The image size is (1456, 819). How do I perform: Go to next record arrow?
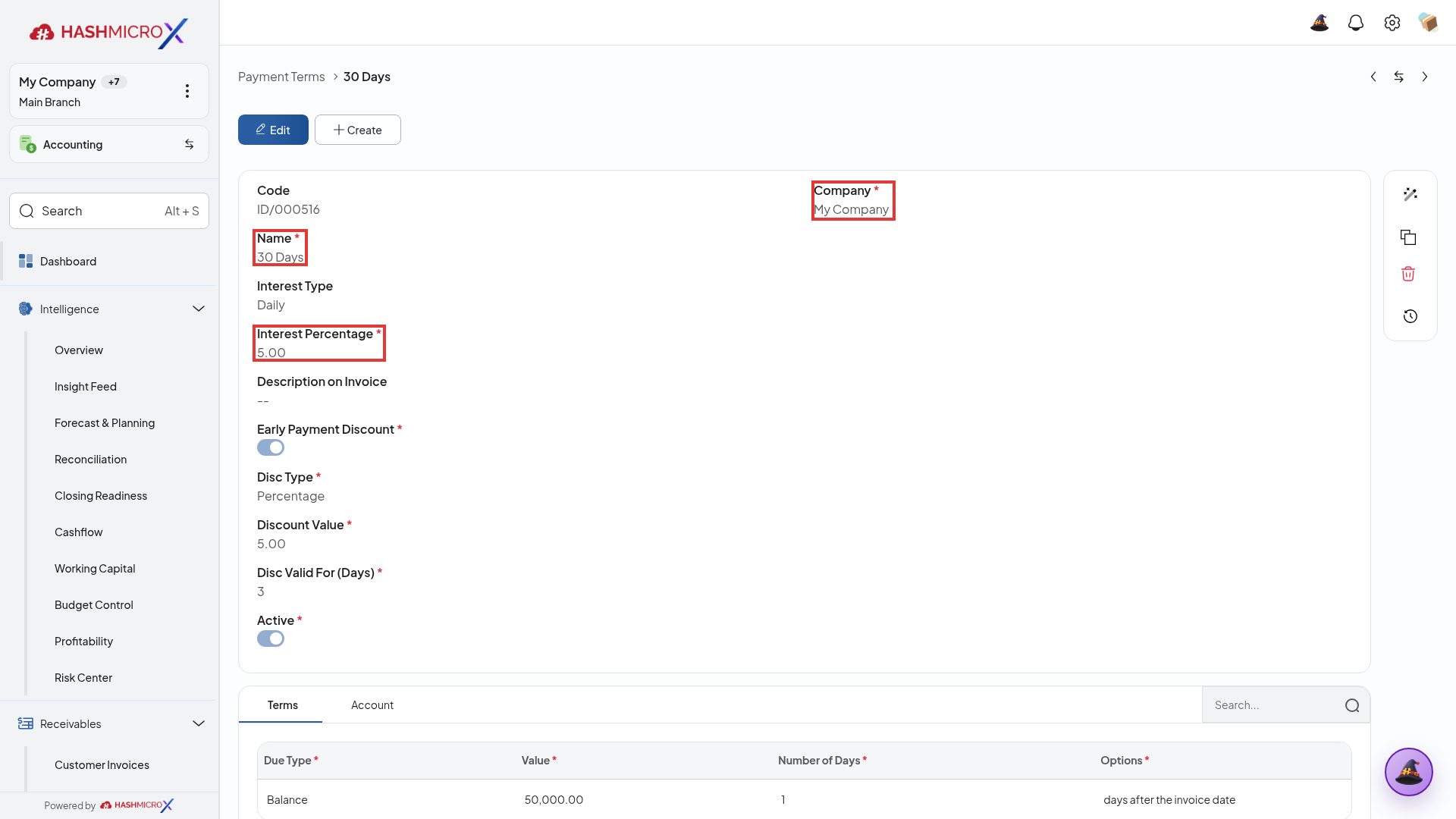pyautogui.click(x=1425, y=77)
